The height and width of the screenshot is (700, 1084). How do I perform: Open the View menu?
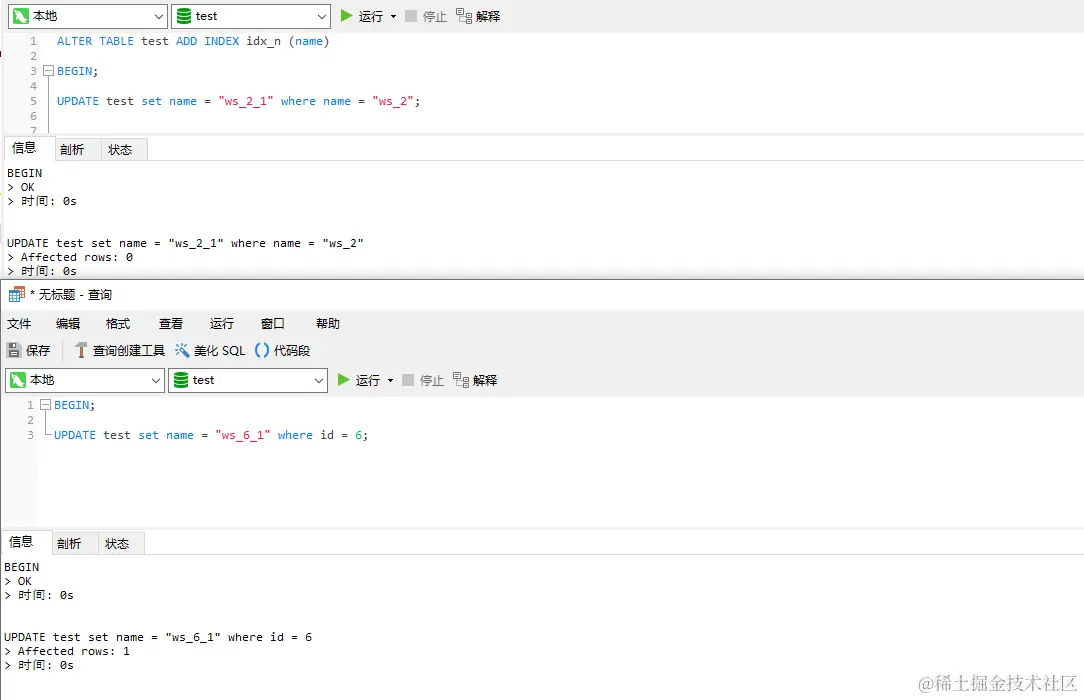[x=171, y=323]
